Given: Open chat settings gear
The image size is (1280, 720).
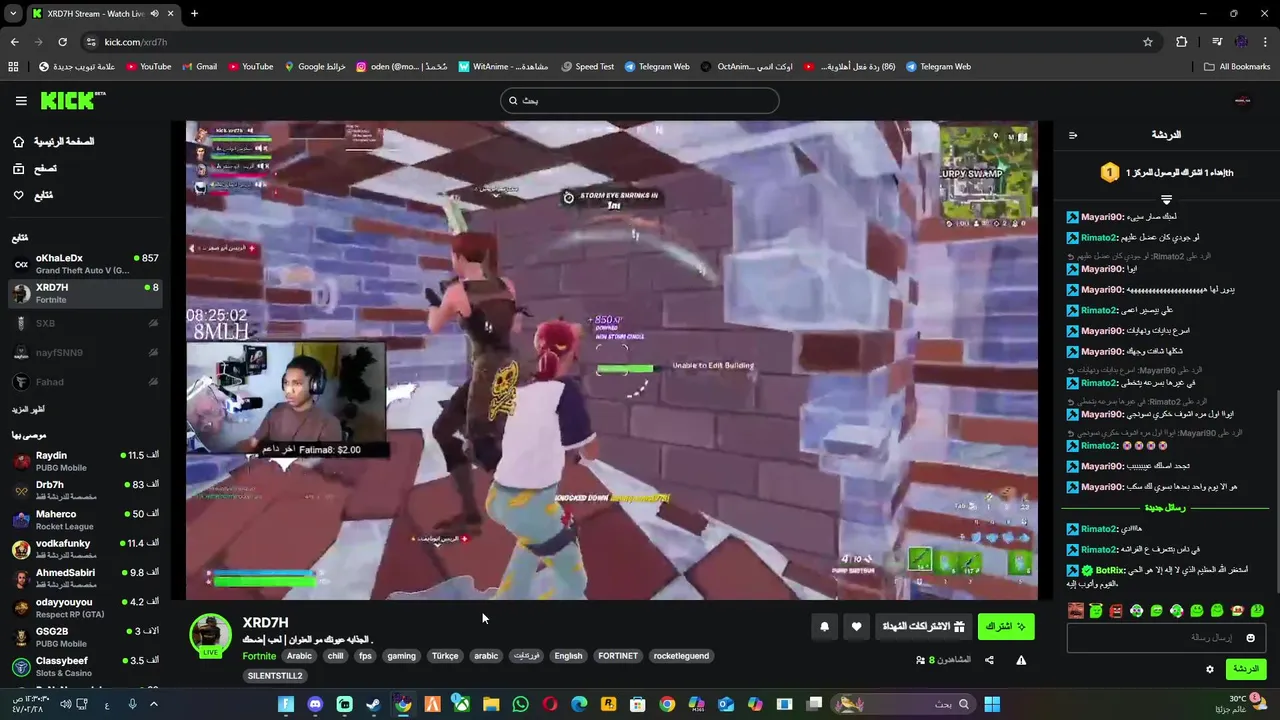Looking at the screenshot, I should 1210,669.
